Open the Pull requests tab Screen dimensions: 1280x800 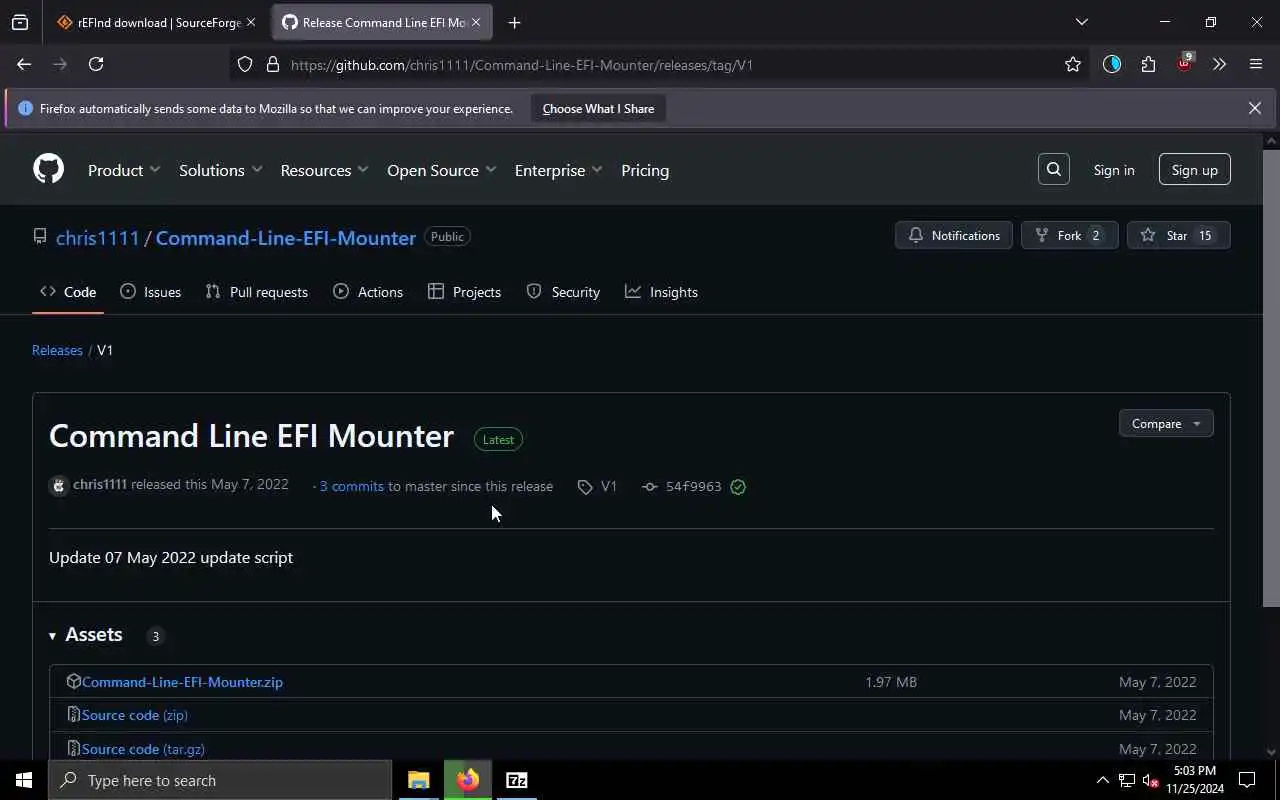click(257, 292)
